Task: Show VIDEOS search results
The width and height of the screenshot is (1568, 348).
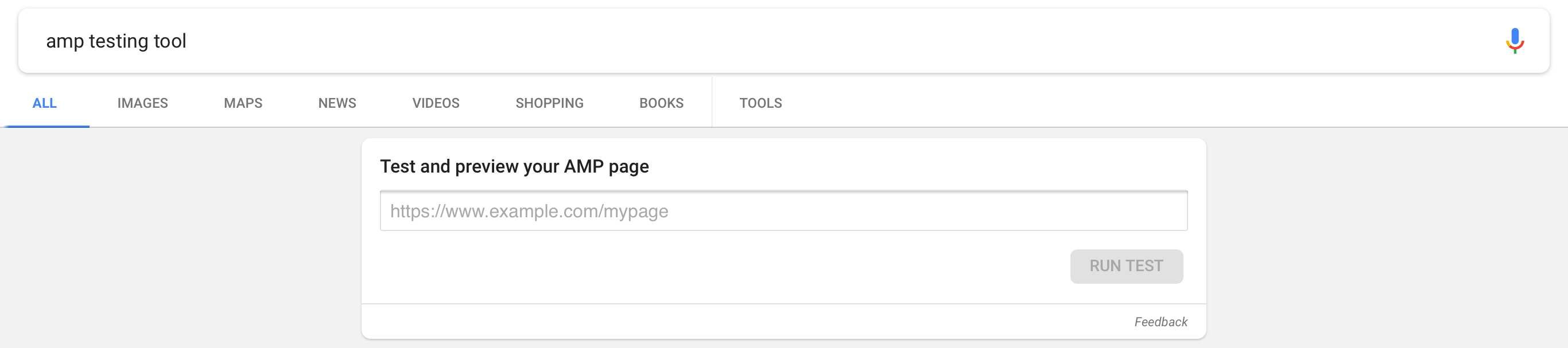Action: point(436,103)
